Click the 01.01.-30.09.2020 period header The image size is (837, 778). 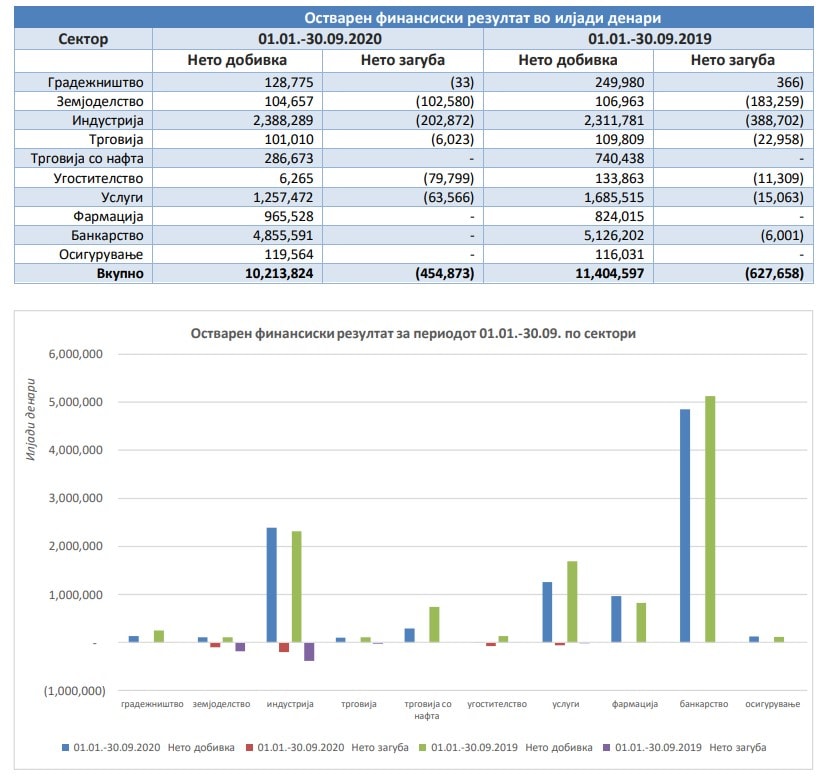[x=317, y=39]
